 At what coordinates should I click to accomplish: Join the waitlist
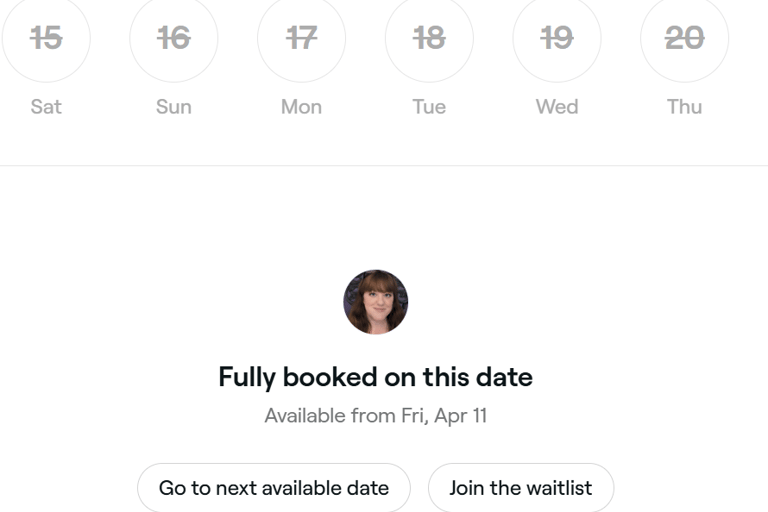pos(521,488)
